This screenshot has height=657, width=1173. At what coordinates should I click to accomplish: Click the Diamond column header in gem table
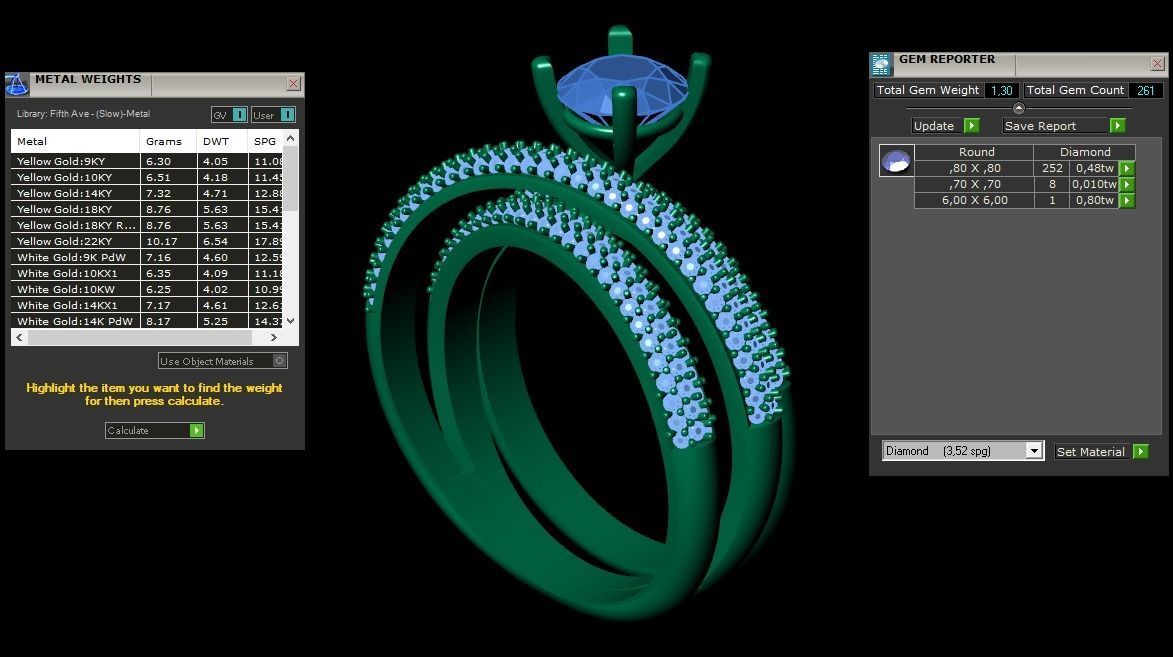(1085, 152)
